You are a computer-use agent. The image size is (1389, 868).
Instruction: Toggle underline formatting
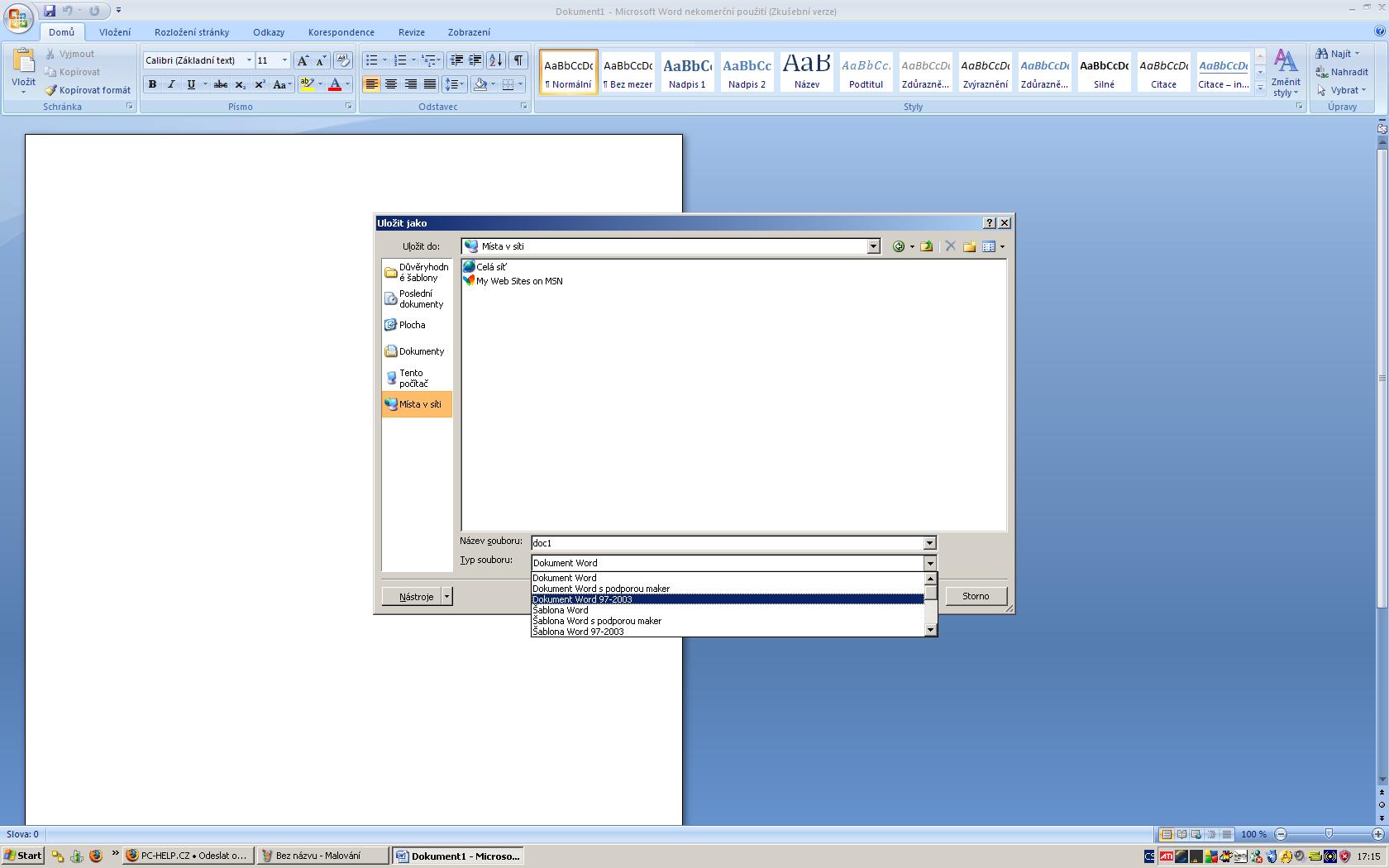191,84
